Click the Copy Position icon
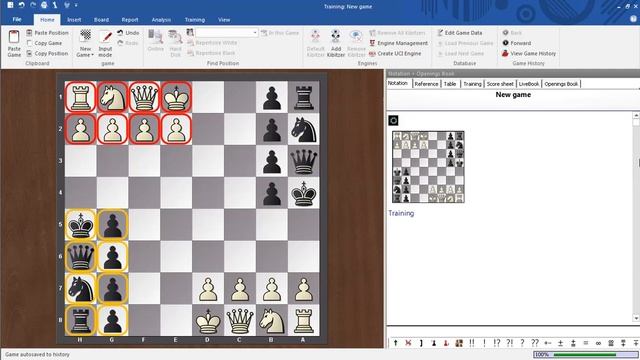This screenshot has width=640, height=360. 29,53
